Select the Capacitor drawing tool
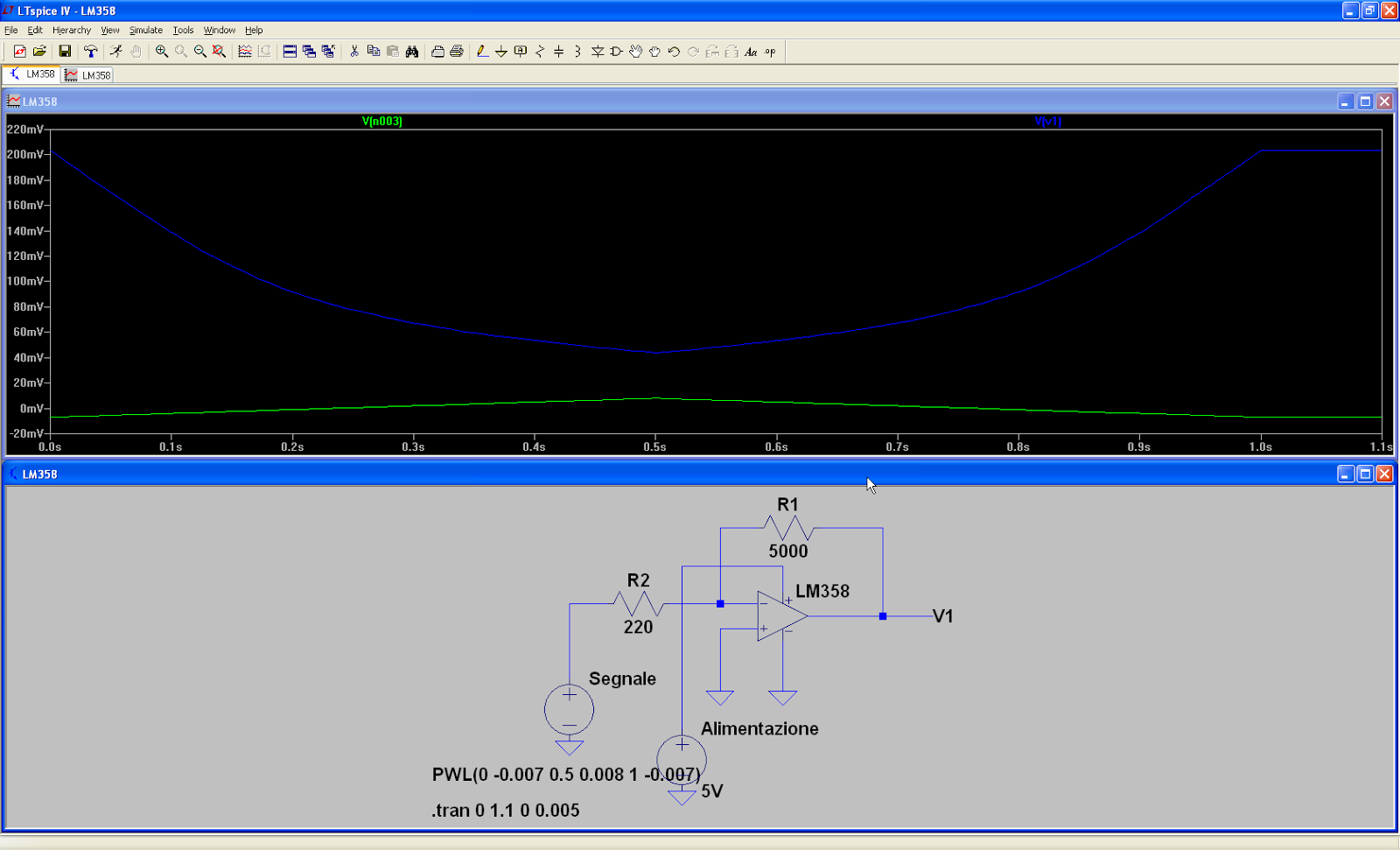This screenshot has height=850, width=1400. 558,52
